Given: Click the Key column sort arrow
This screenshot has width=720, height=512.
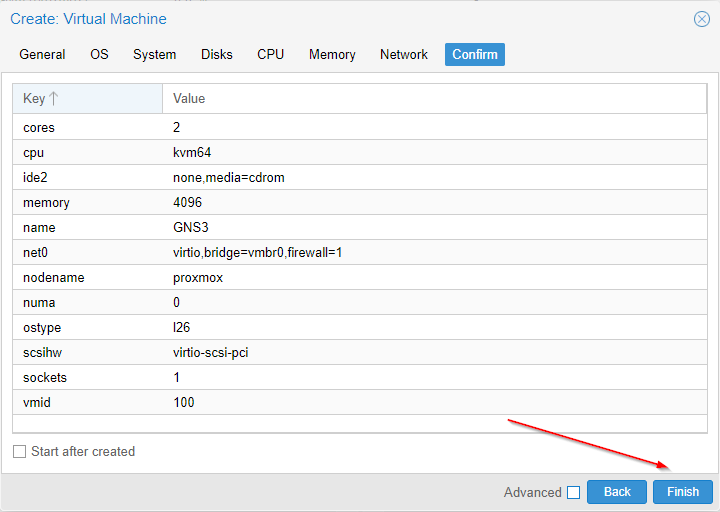Looking at the screenshot, I should pyautogui.click(x=54, y=99).
